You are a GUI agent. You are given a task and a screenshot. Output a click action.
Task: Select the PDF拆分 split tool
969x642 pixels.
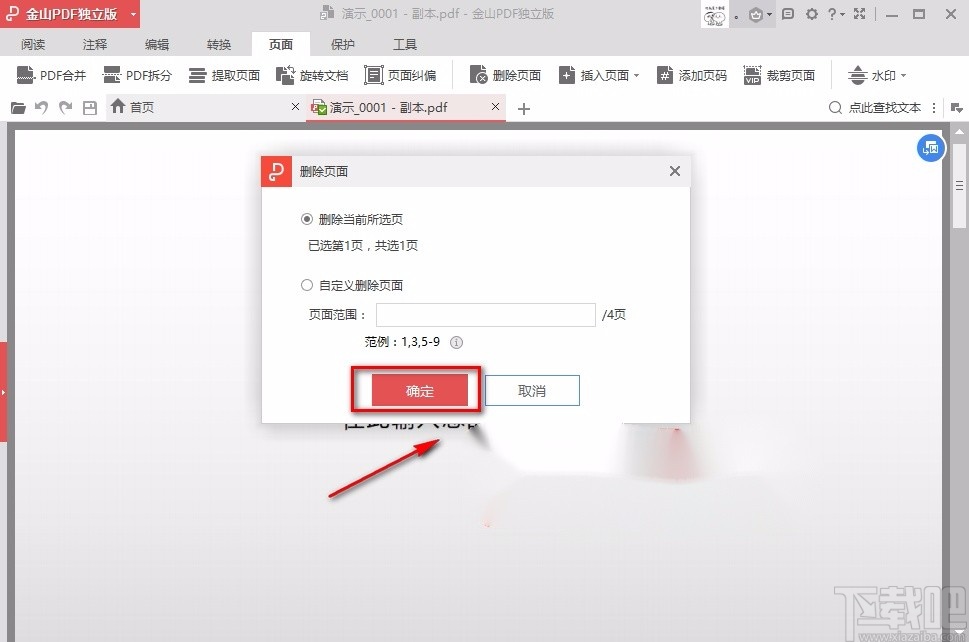click(137, 74)
